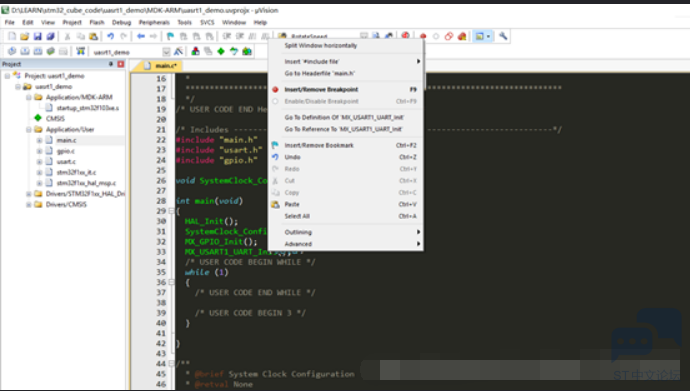This screenshot has width=690, height=391.
Task: Choose Insert/Remove Bookmark in context menu
Action: point(345,146)
